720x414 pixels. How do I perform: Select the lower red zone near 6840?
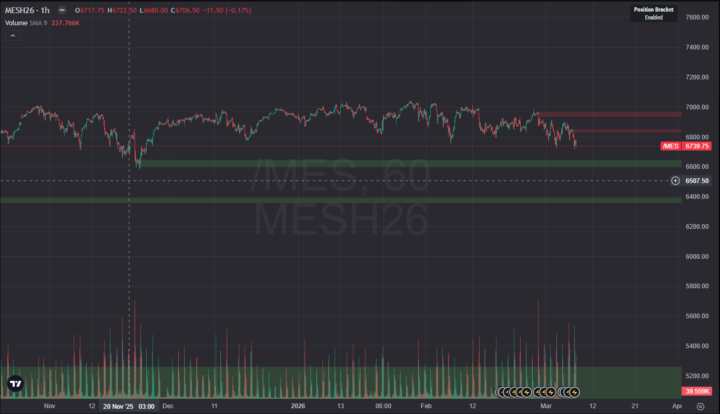[x=627, y=131]
